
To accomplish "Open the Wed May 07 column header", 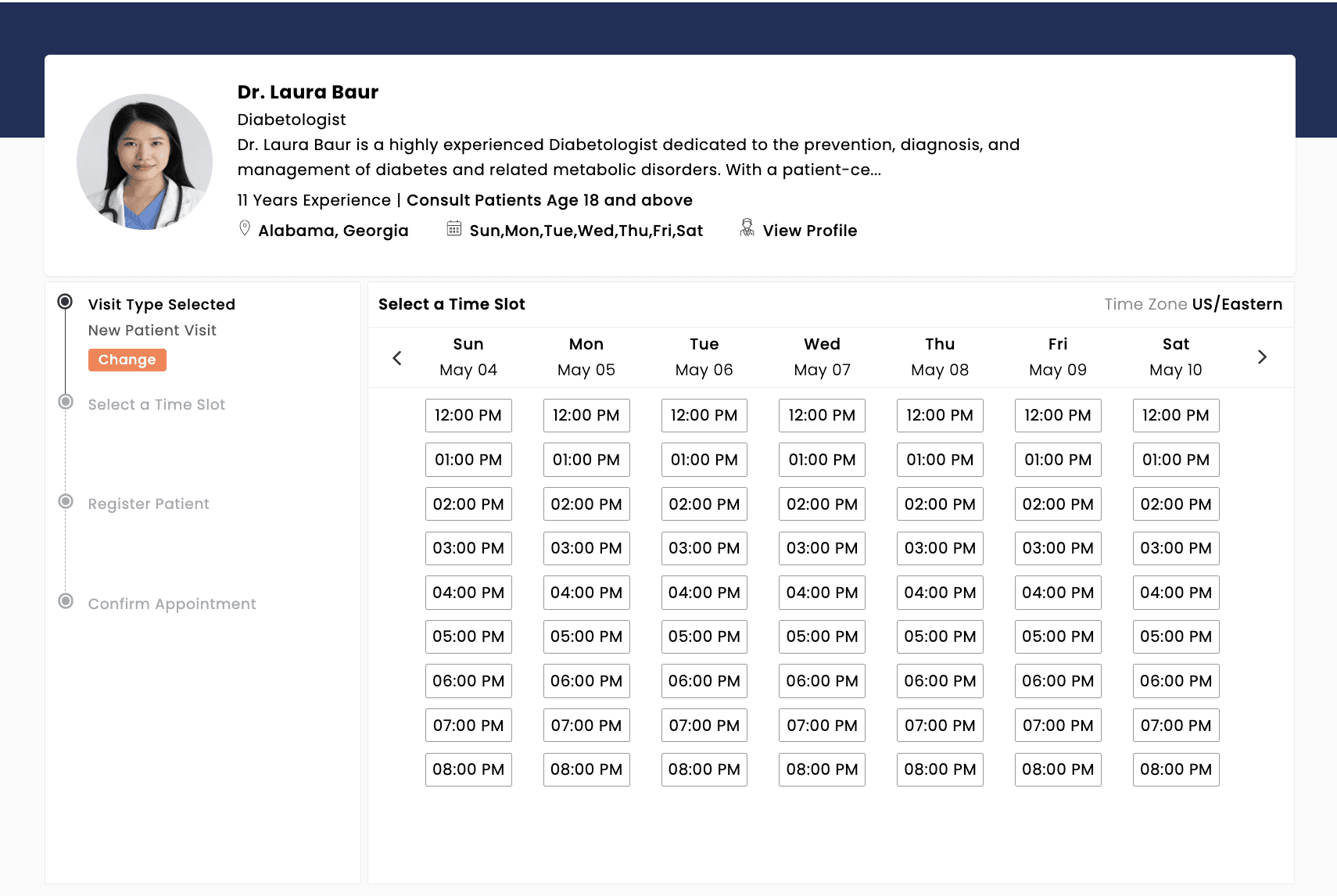I will (821, 357).
